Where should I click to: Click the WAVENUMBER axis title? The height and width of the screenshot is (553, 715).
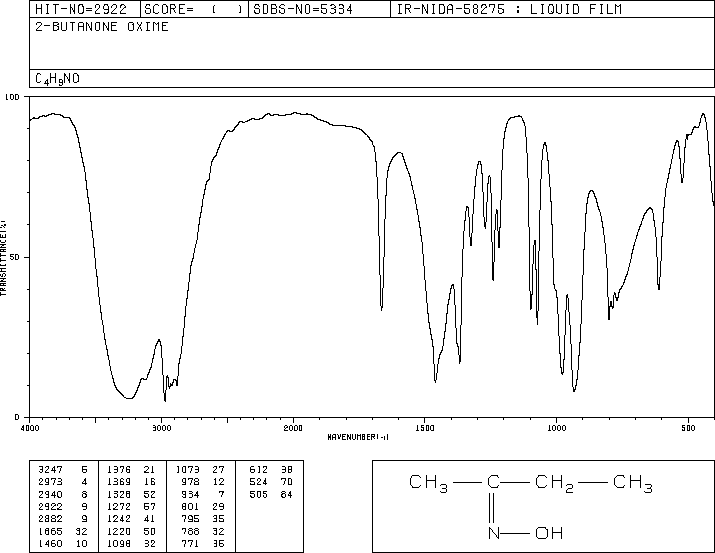click(x=358, y=437)
